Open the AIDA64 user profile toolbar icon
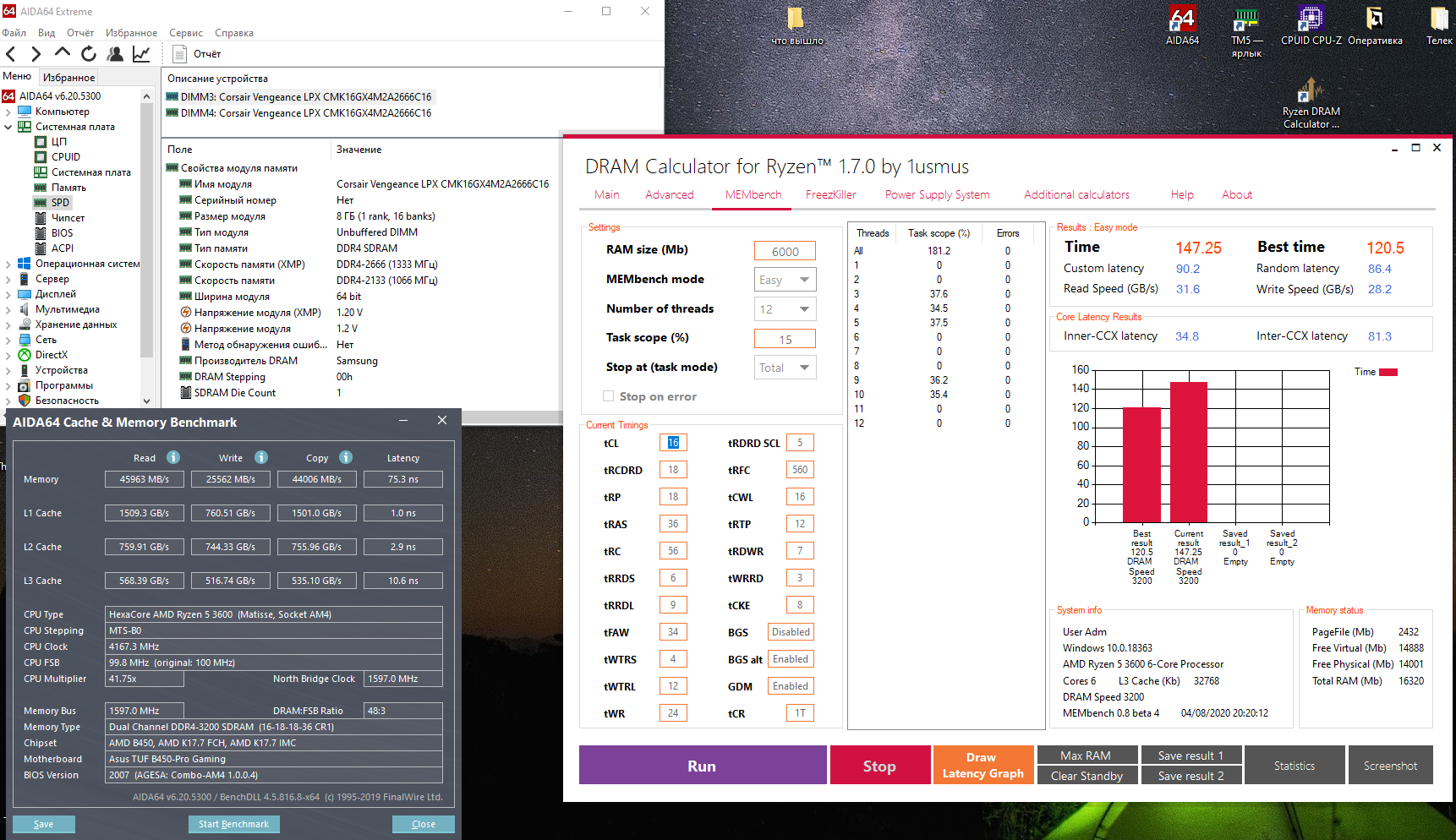 click(x=116, y=54)
